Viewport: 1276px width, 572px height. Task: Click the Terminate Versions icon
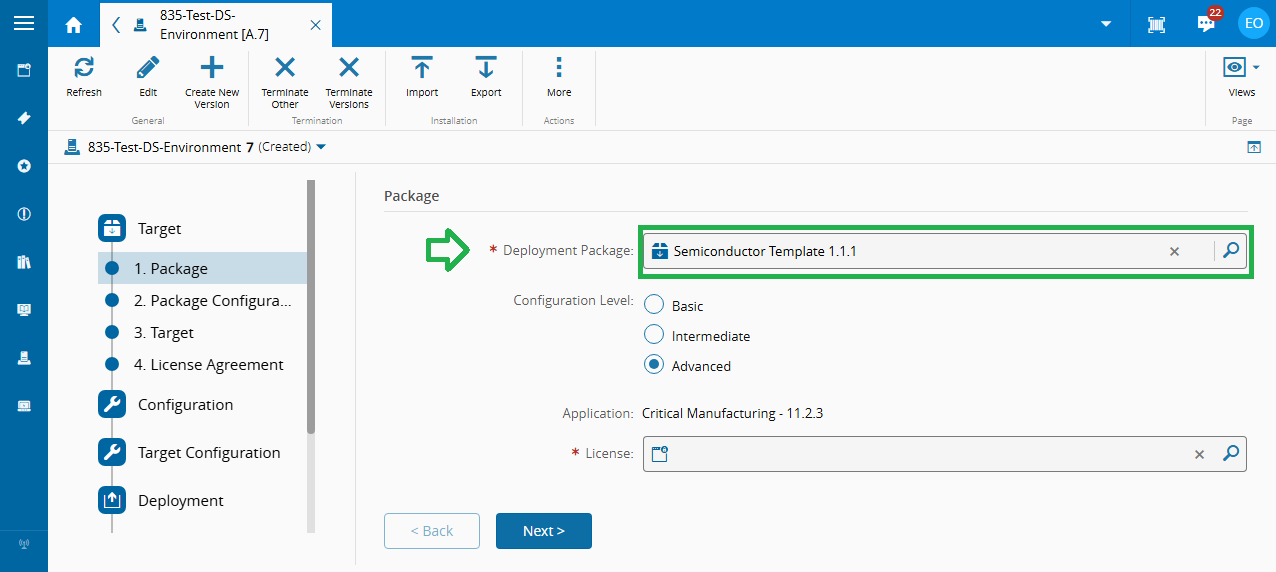pos(348,68)
